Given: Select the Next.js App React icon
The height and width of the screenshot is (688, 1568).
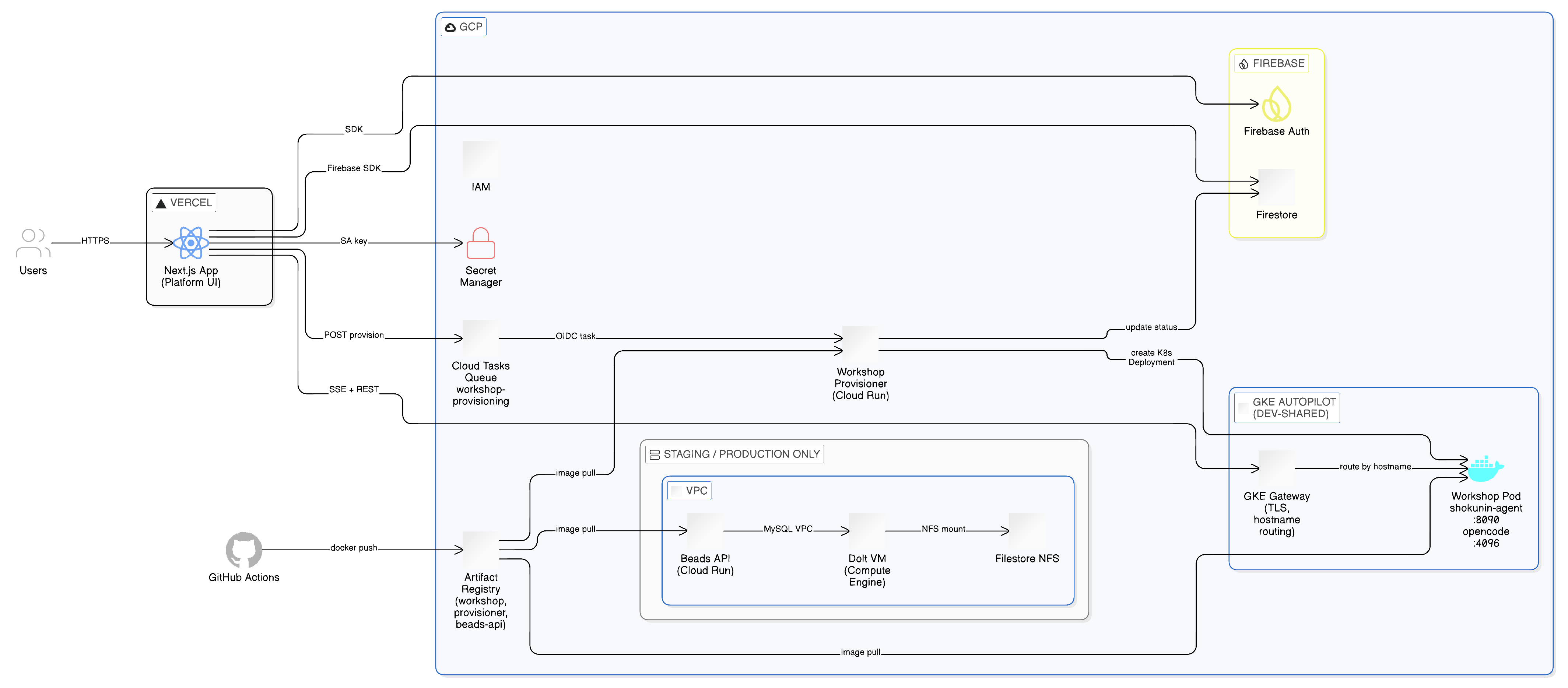Looking at the screenshot, I should coord(190,243).
